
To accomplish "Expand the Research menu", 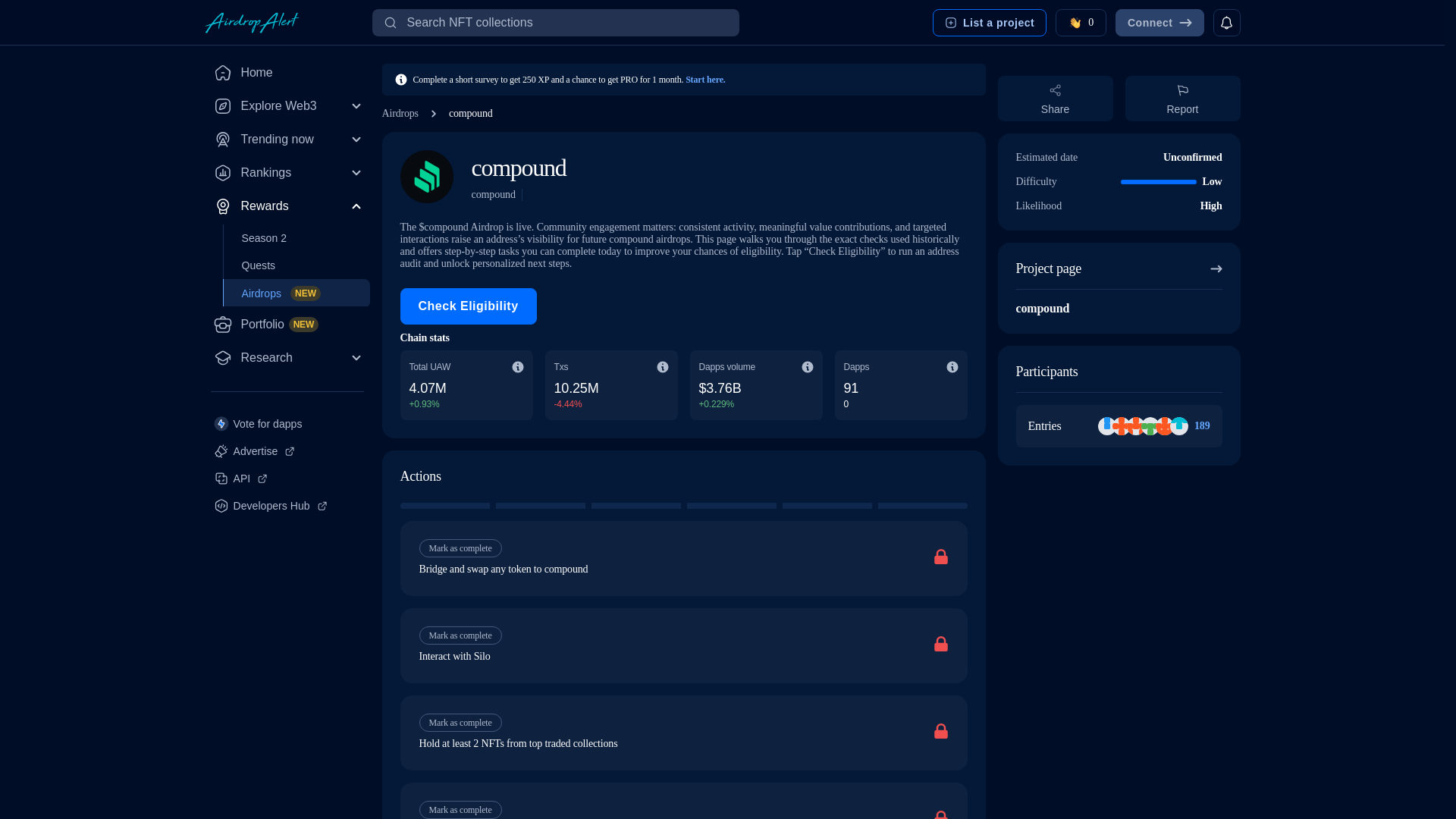I will [x=356, y=358].
